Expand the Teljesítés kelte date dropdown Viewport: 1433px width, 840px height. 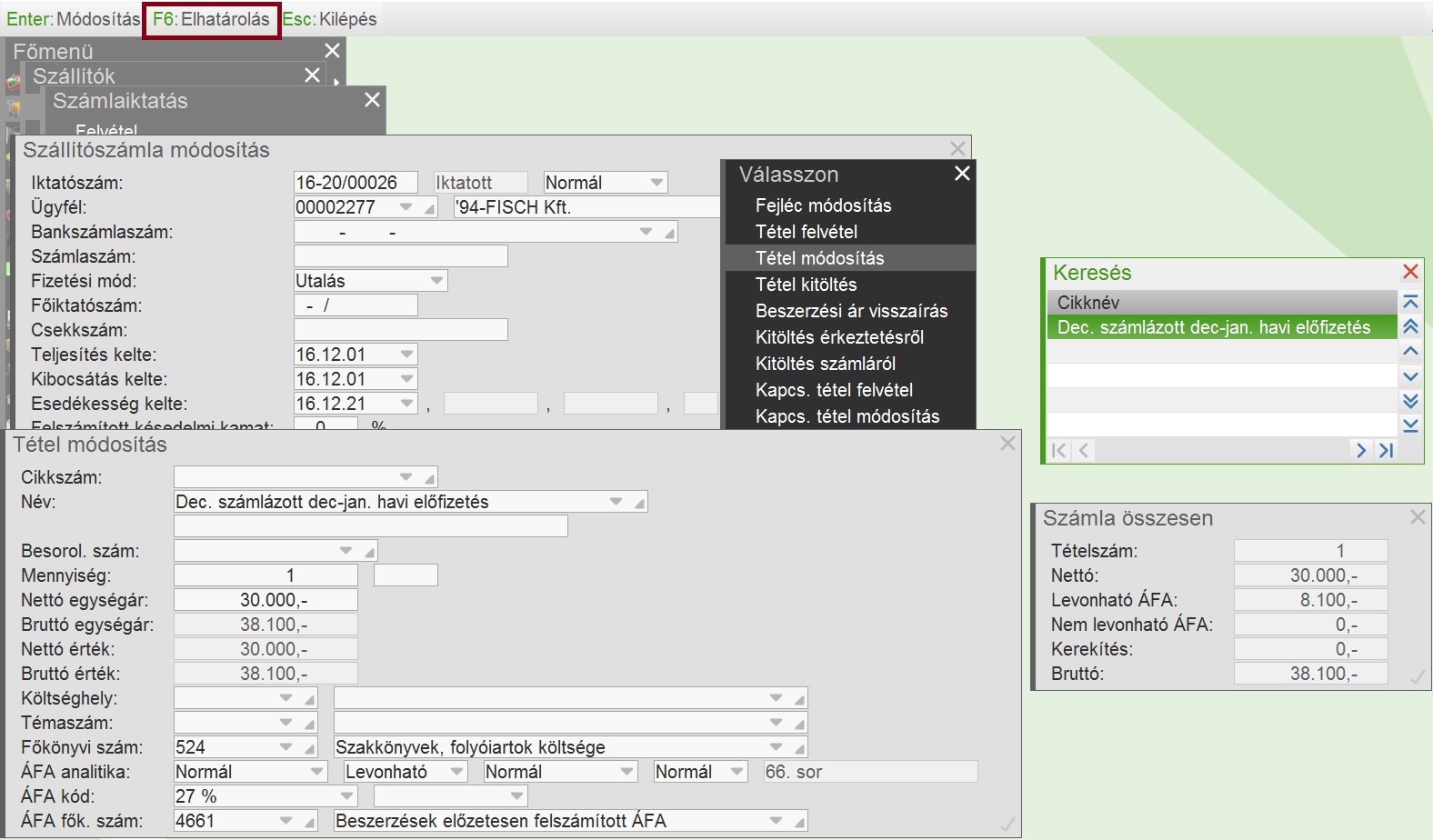[x=406, y=355]
